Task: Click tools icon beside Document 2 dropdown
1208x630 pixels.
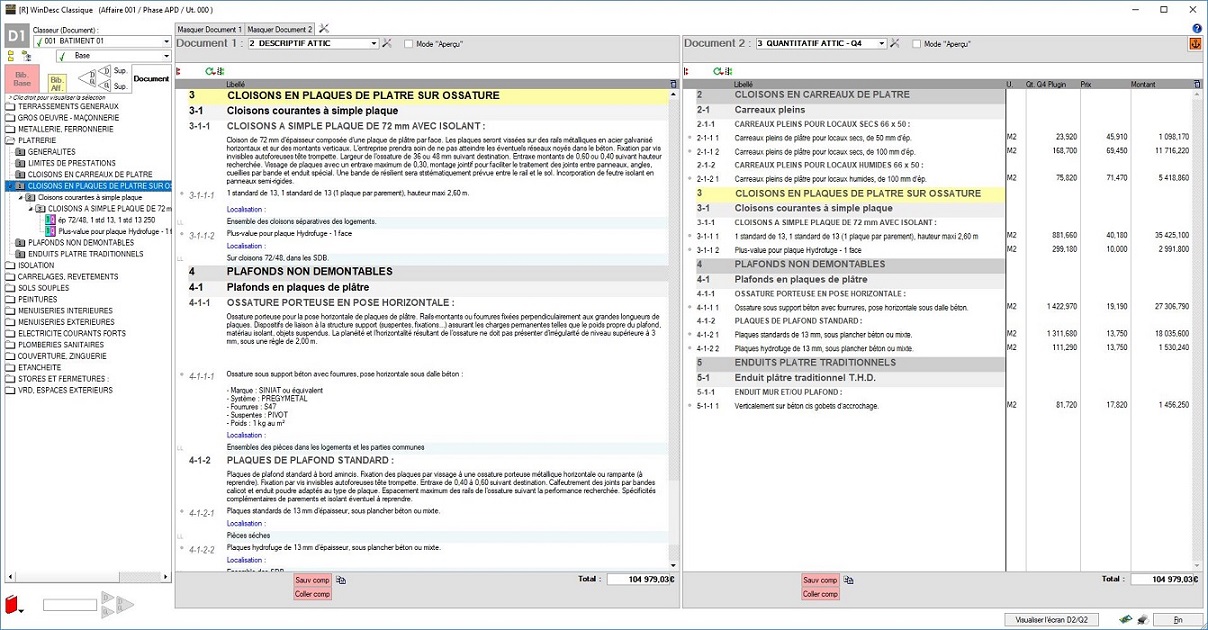Action: click(894, 44)
